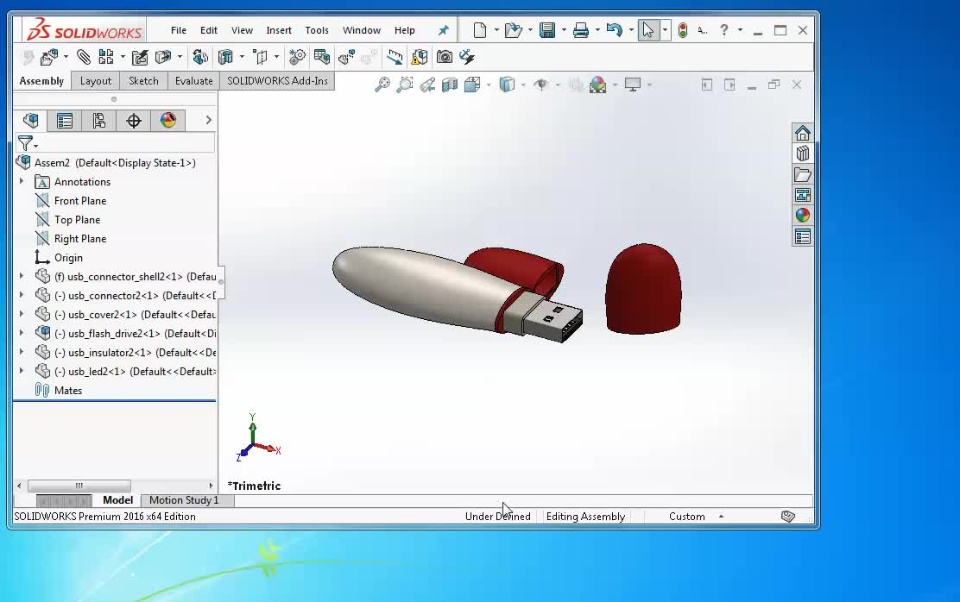The height and width of the screenshot is (602, 960).
Task: Expand usb_flash_drive2 subassembly
Action: pyautogui.click(x=21, y=333)
